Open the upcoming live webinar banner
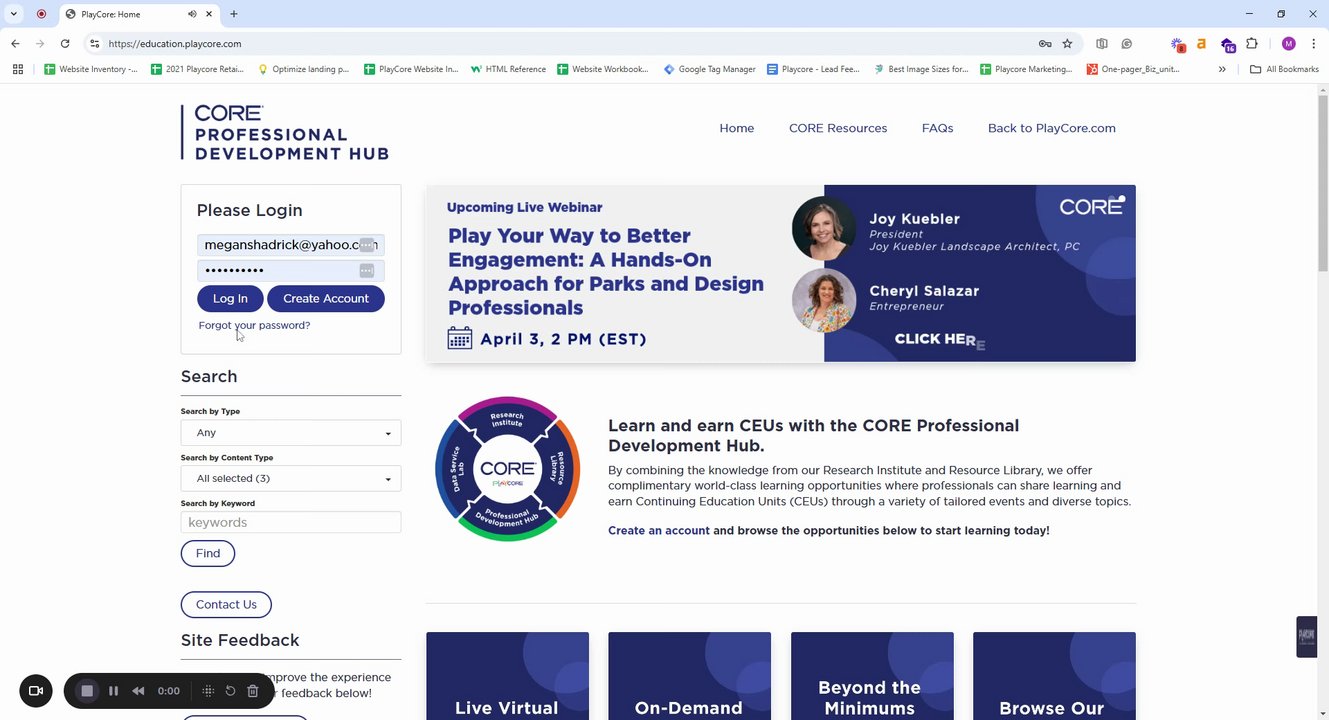This screenshot has width=1329, height=720. pos(780,273)
